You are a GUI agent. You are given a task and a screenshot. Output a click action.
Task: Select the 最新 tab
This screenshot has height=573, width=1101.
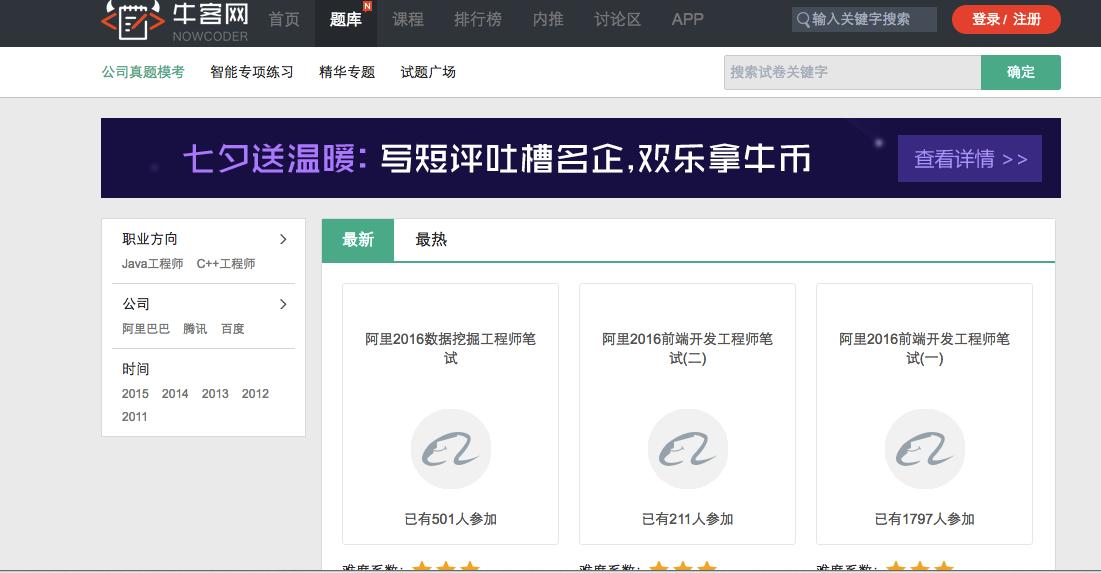click(358, 240)
